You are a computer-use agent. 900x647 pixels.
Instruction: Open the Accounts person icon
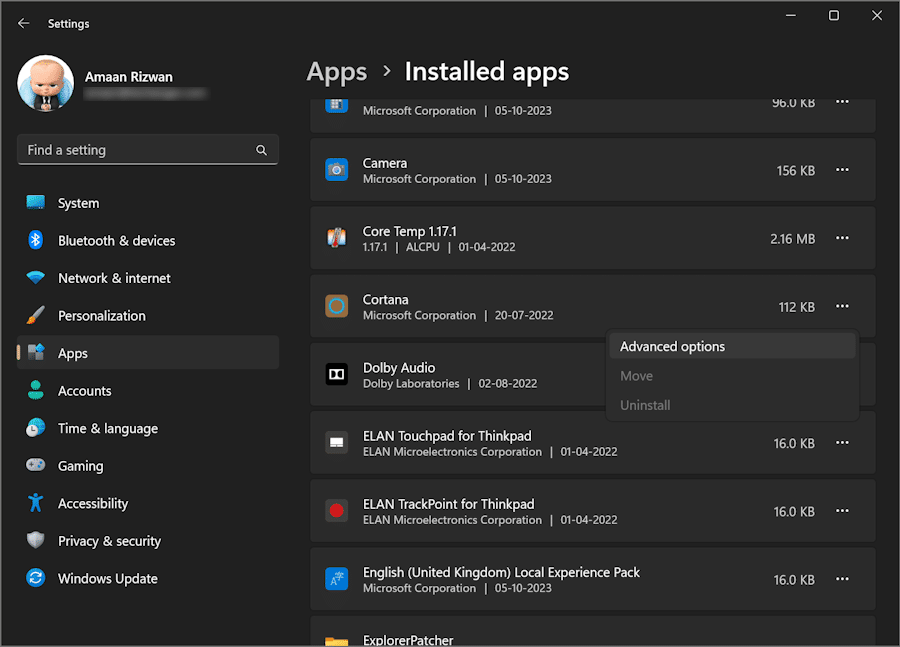tap(36, 390)
